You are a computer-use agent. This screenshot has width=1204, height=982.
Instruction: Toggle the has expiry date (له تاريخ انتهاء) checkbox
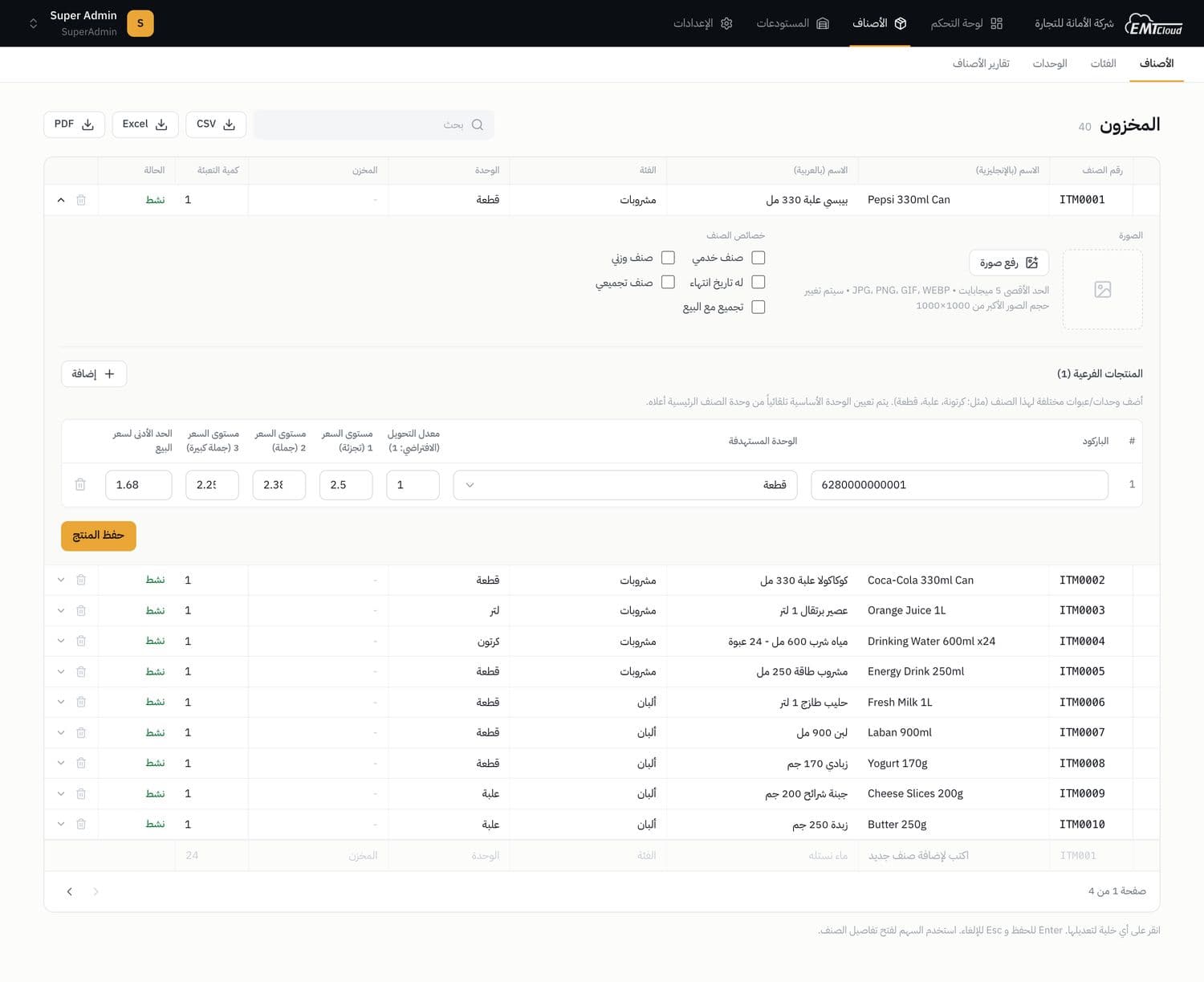click(759, 282)
